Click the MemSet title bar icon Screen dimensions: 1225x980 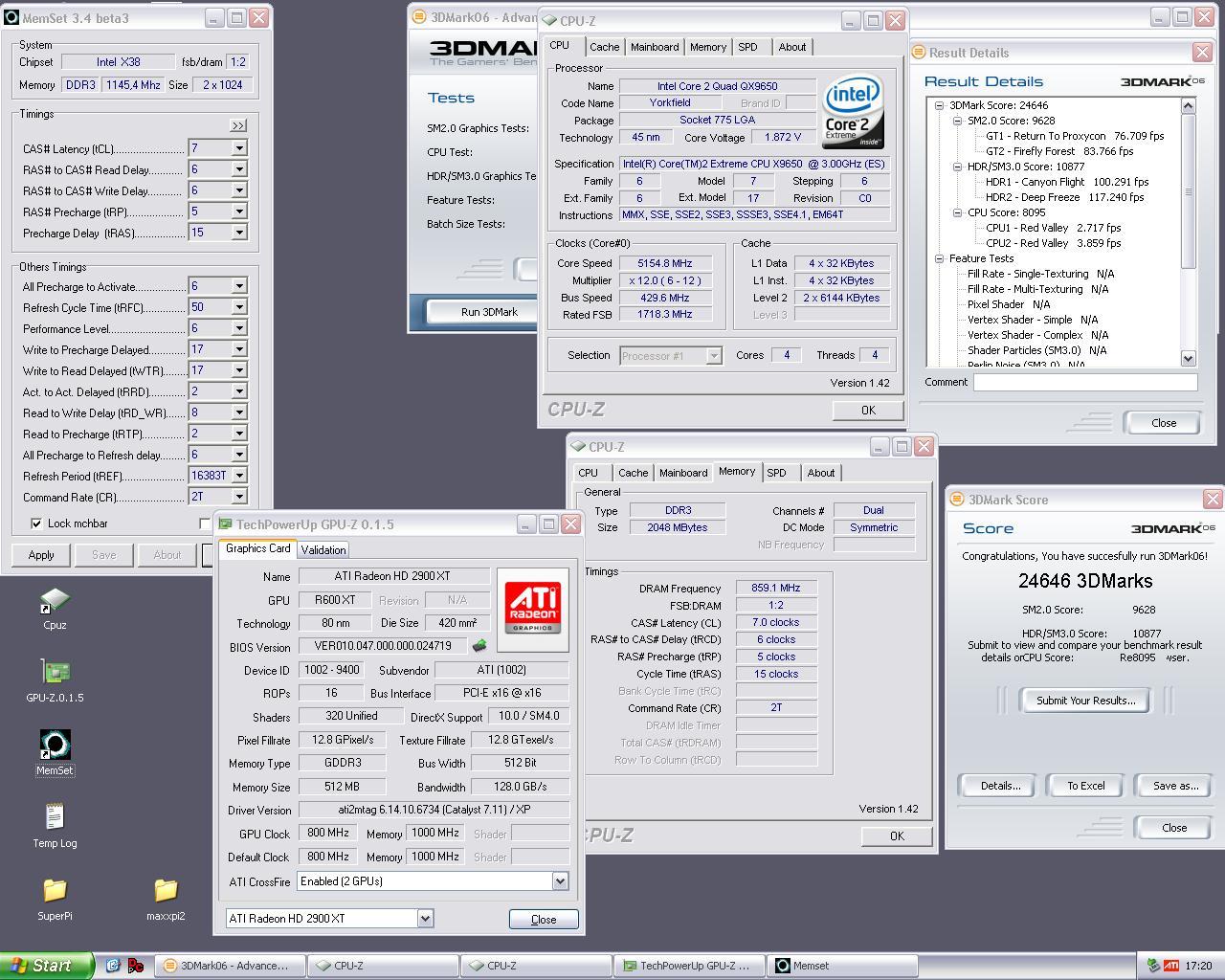click(11, 18)
